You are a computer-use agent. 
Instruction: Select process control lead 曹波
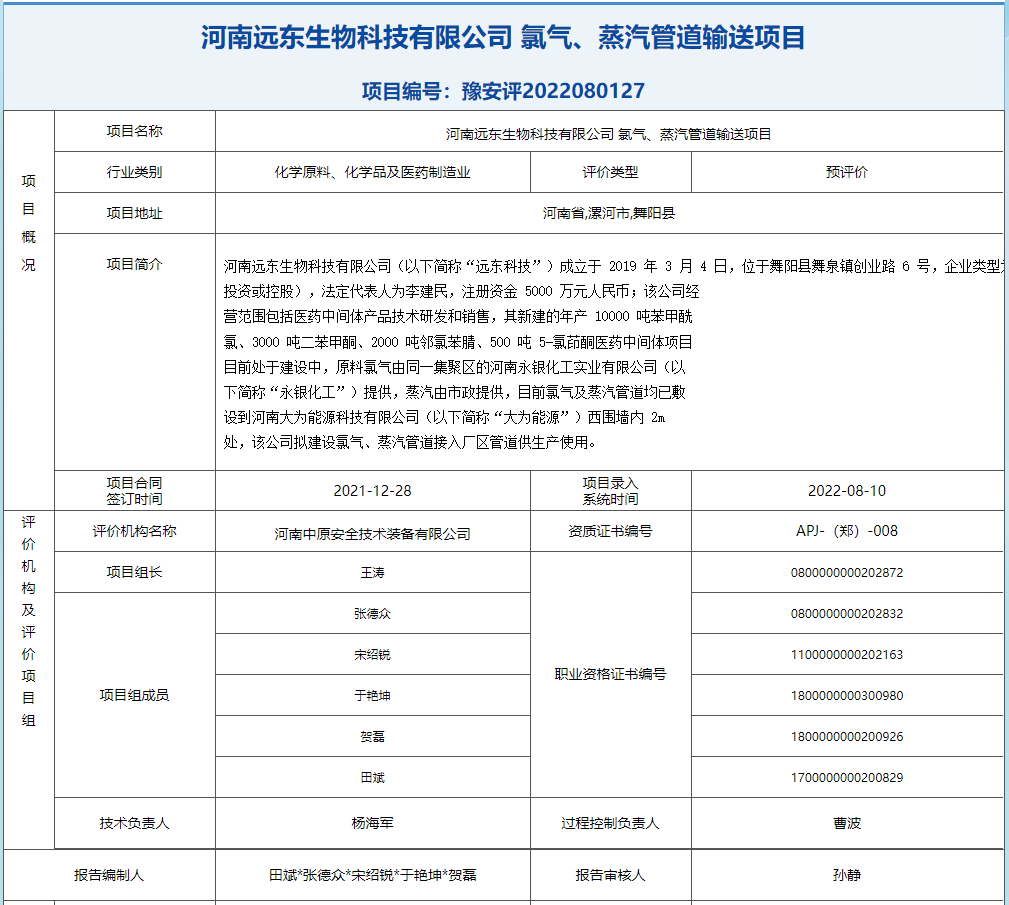(x=847, y=823)
